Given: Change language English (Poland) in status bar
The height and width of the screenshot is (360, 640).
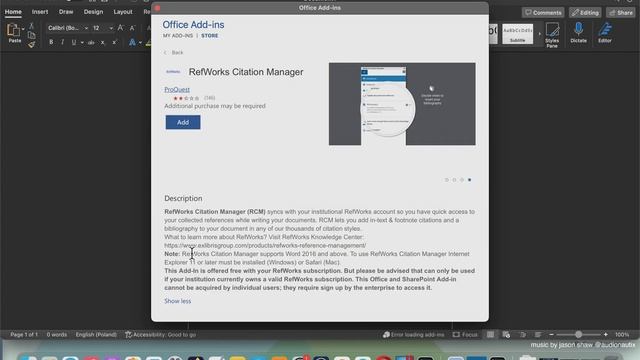Looking at the screenshot, I should [96, 335].
